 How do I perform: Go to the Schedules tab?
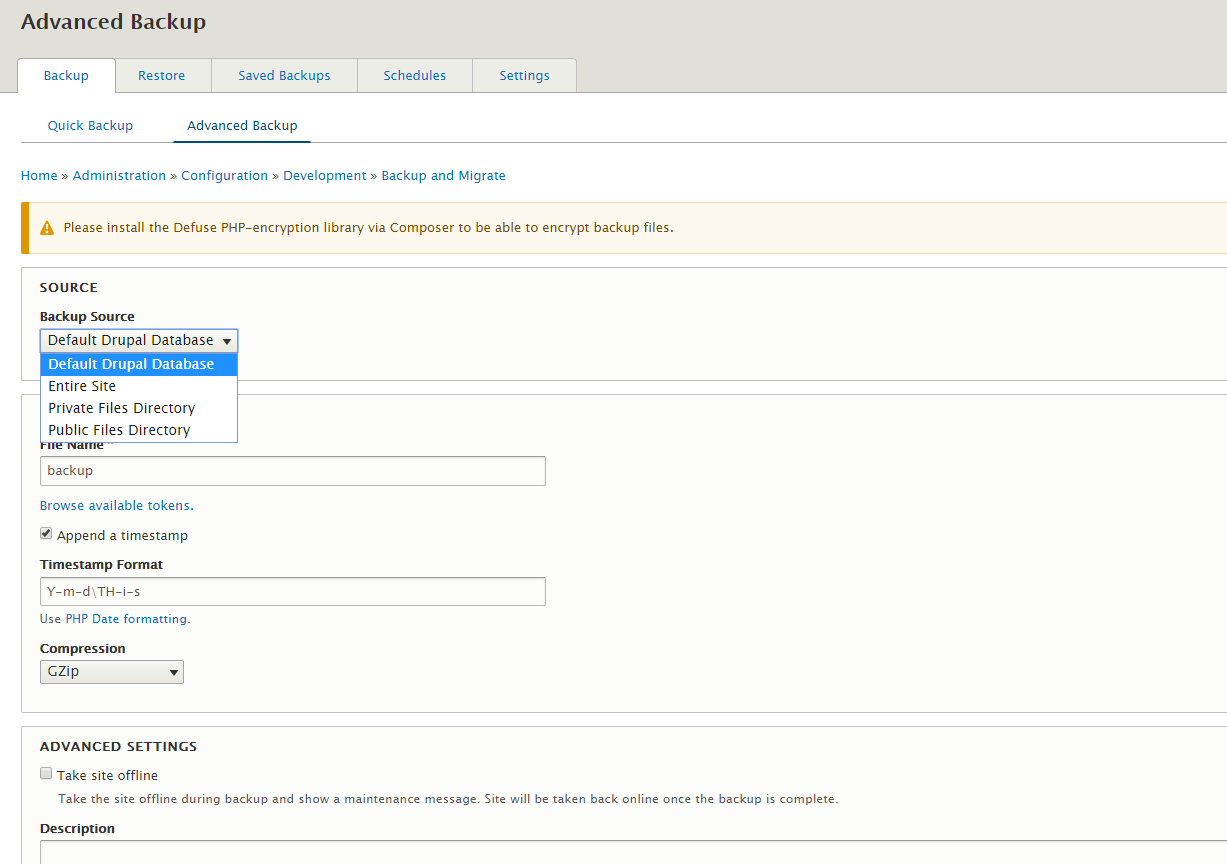[415, 76]
